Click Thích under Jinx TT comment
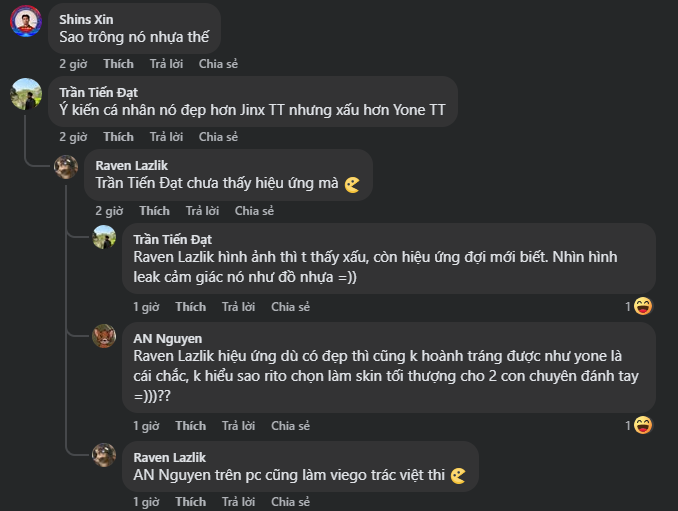 [x=118, y=137]
